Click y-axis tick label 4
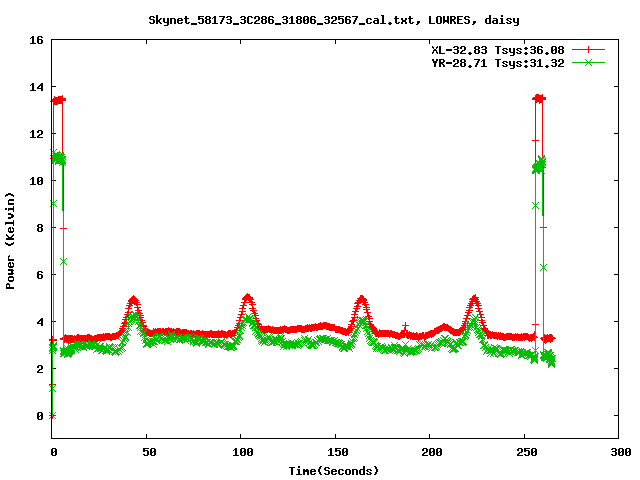The image size is (640, 480). click(40, 322)
